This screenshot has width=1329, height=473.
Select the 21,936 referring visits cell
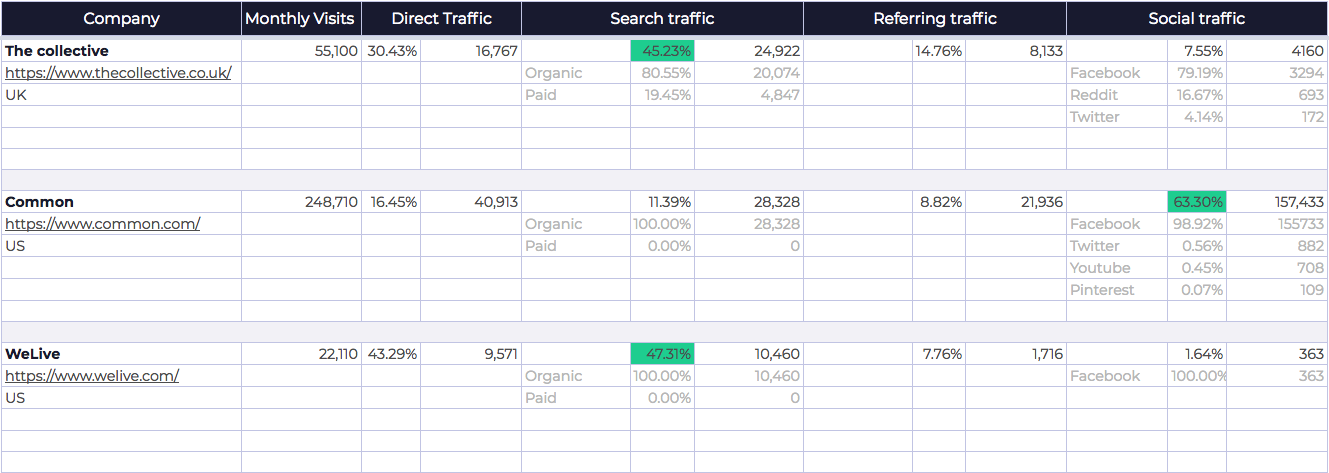[1016, 202]
